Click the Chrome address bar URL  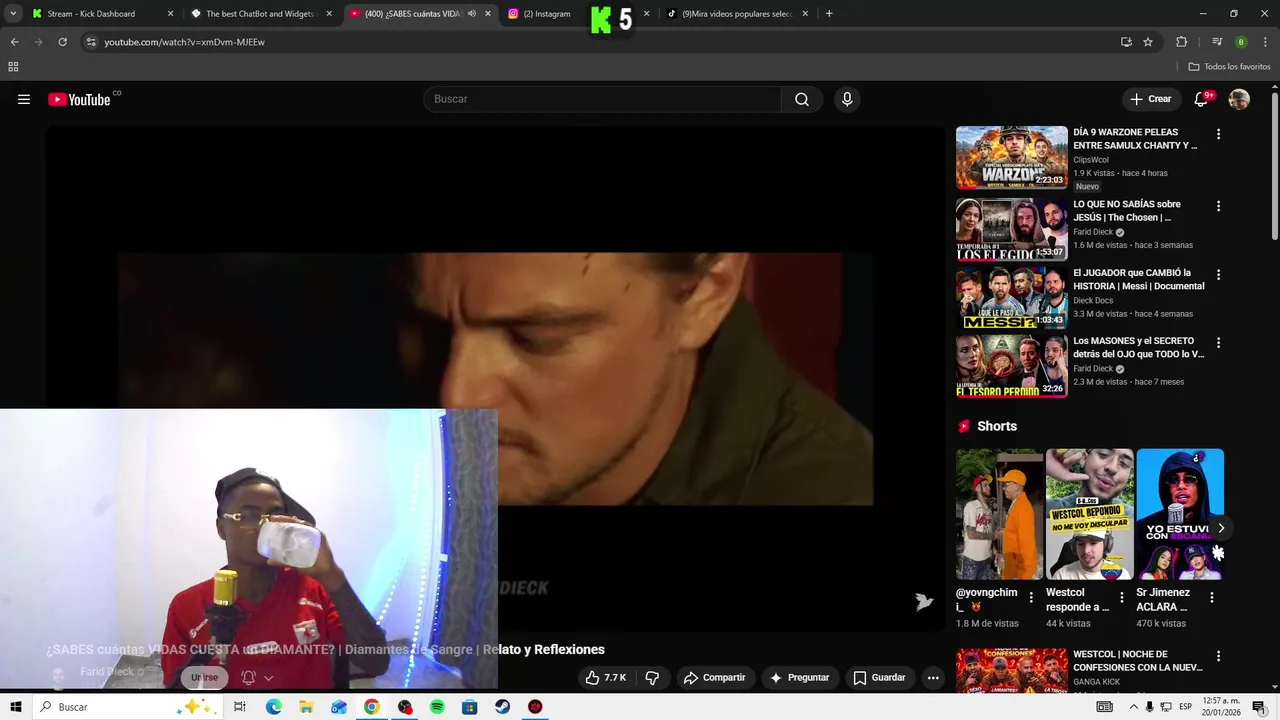click(x=185, y=42)
